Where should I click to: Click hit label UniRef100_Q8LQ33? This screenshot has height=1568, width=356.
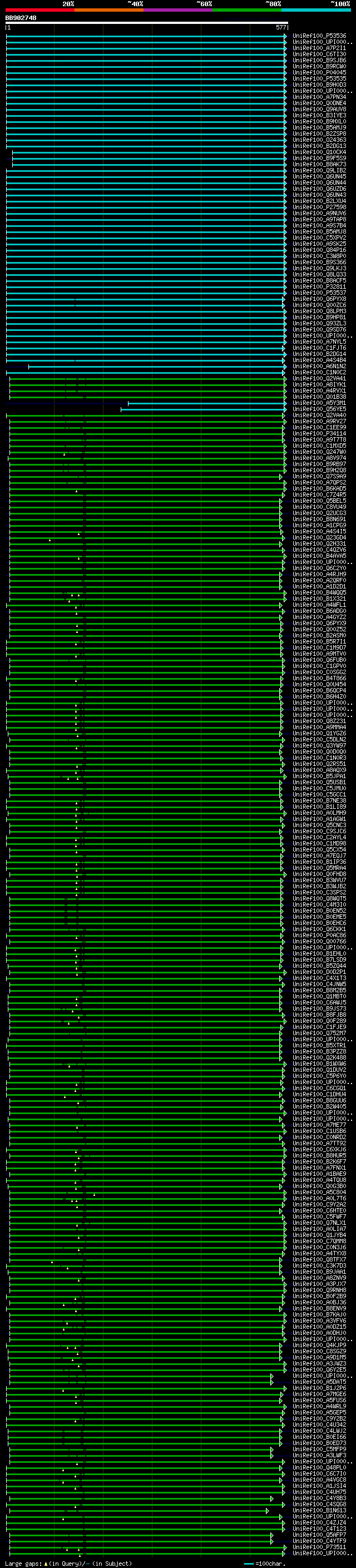(x=319, y=275)
